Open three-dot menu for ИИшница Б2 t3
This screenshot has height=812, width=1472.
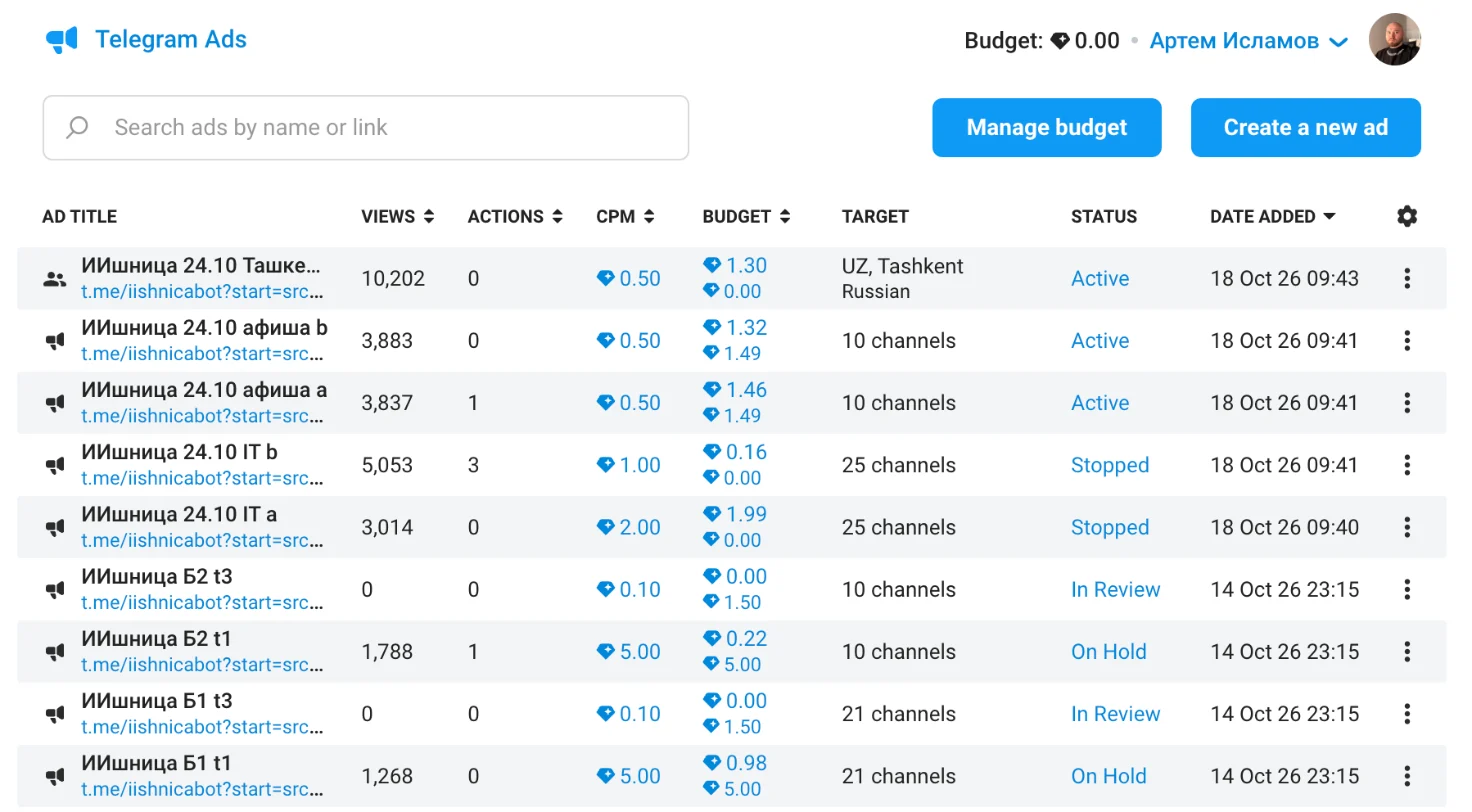1407,590
